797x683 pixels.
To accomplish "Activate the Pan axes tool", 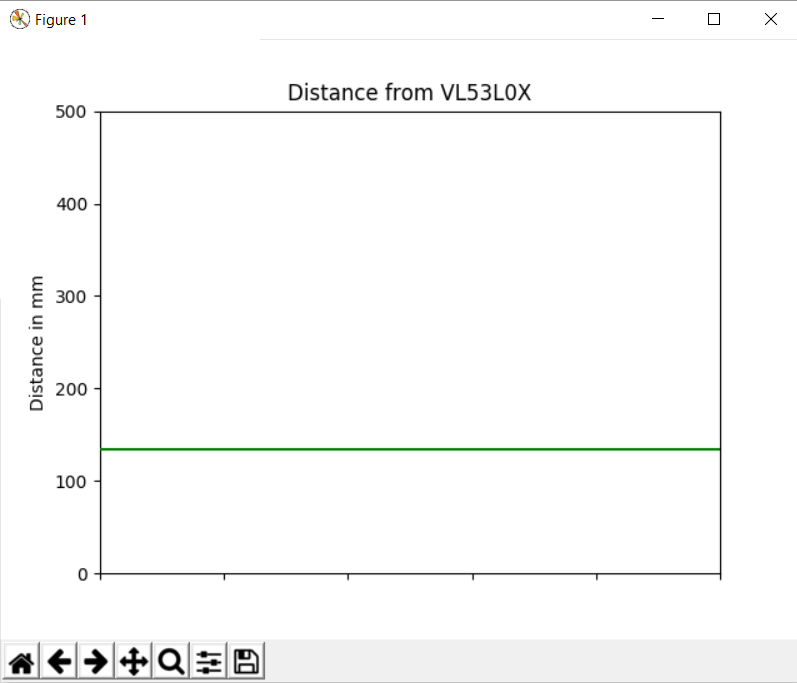I will (x=134, y=661).
